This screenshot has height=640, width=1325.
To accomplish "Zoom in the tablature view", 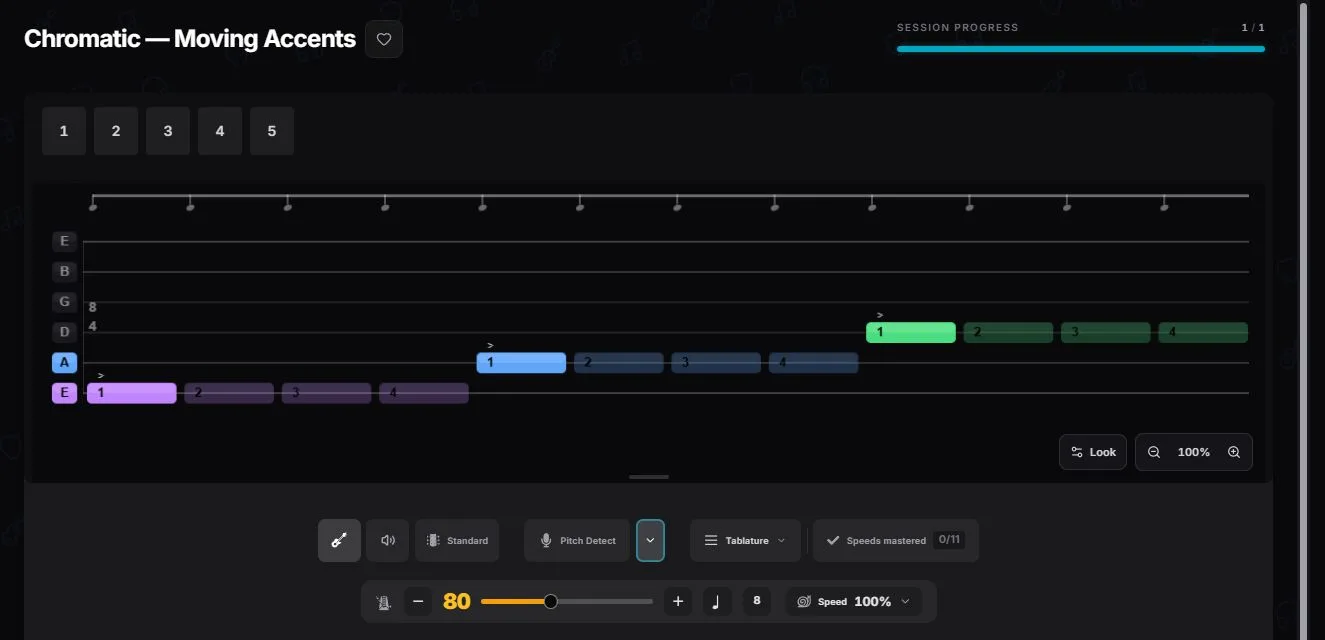I will coord(1234,452).
